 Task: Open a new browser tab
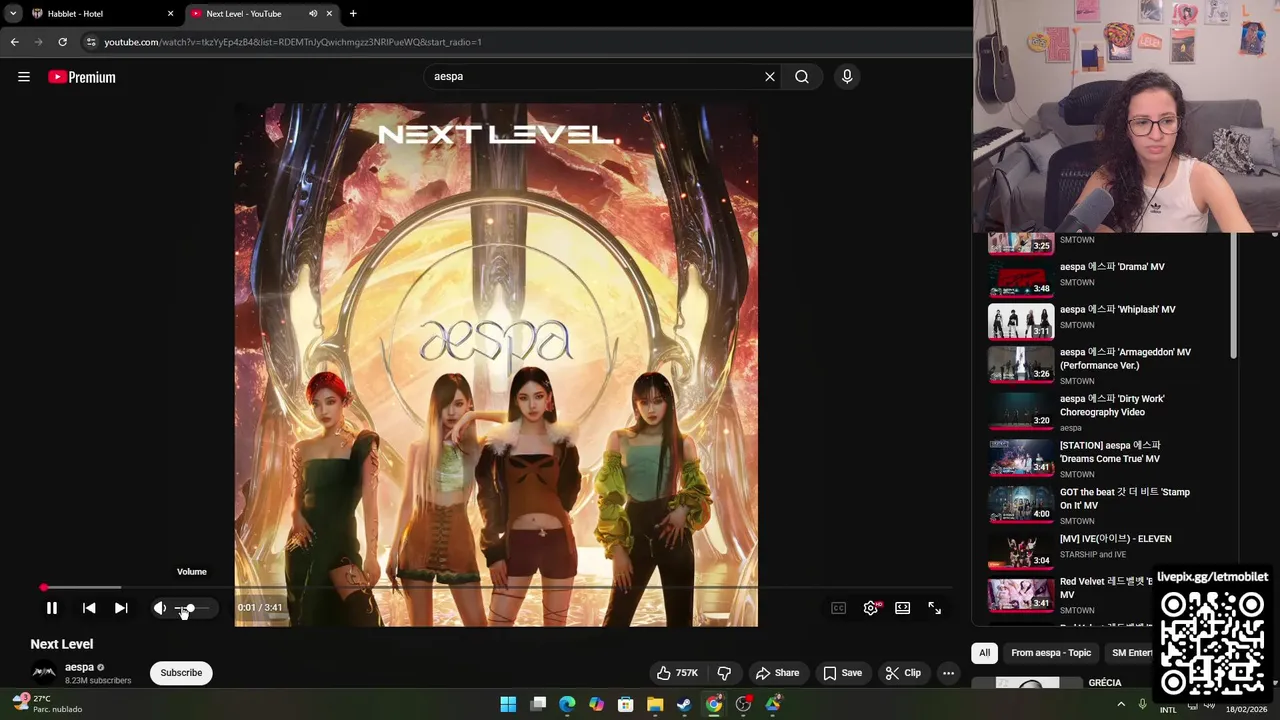[353, 14]
